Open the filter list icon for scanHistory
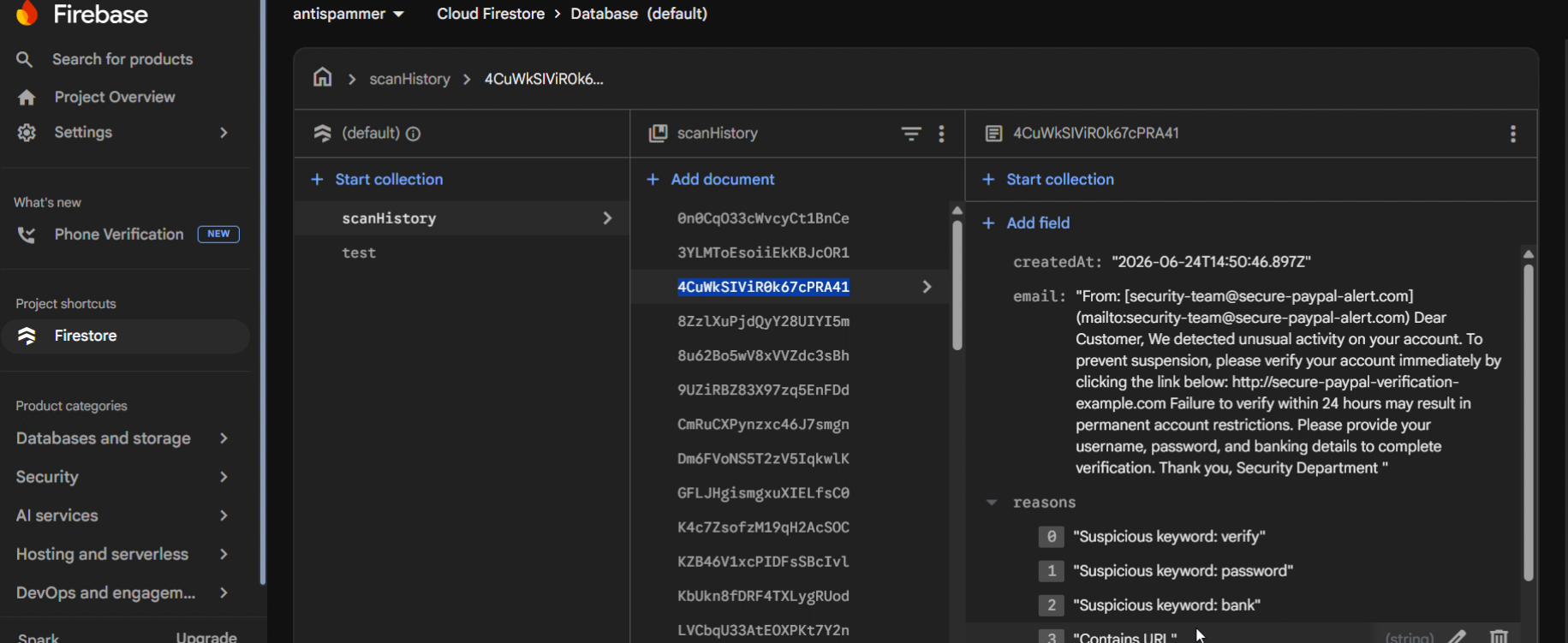The height and width of the screenshot is (643, 1568). coord(911,134)
